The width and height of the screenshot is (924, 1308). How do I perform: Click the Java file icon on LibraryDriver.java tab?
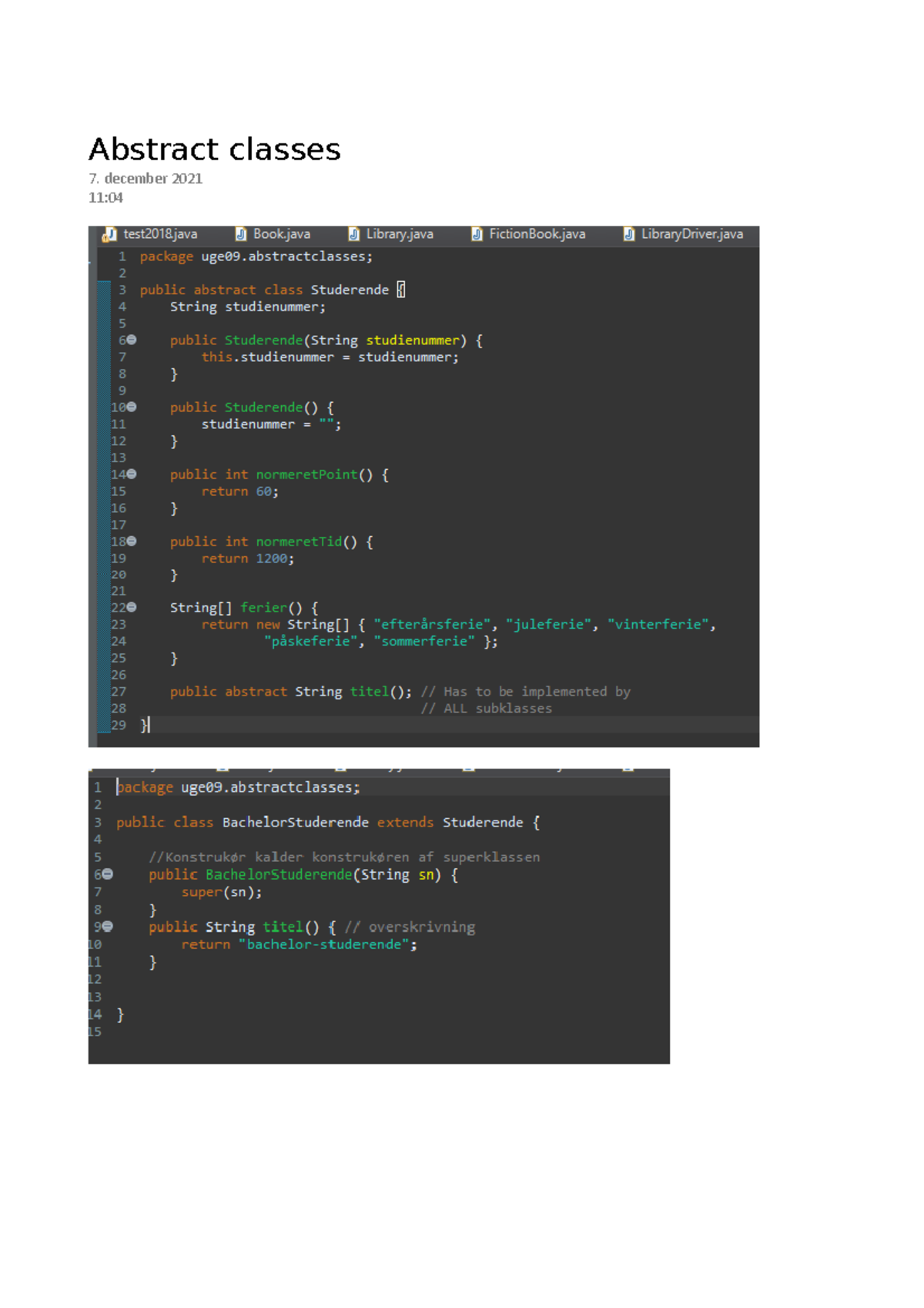click(x=629, y=234)
